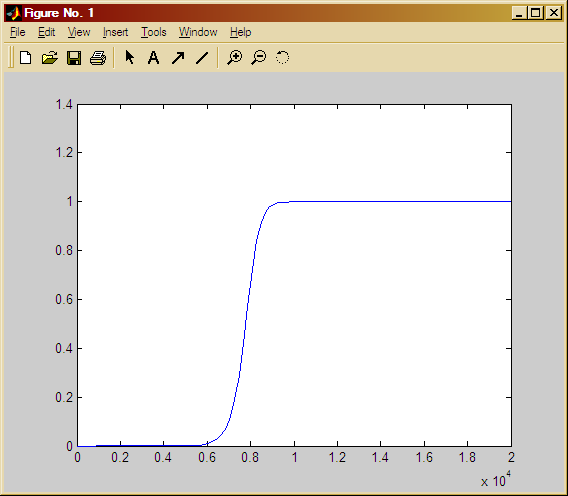The width and height of the screenshot is (568, 496).
Task: Enable the Zoom In magnifier
Action: point(235,58)
